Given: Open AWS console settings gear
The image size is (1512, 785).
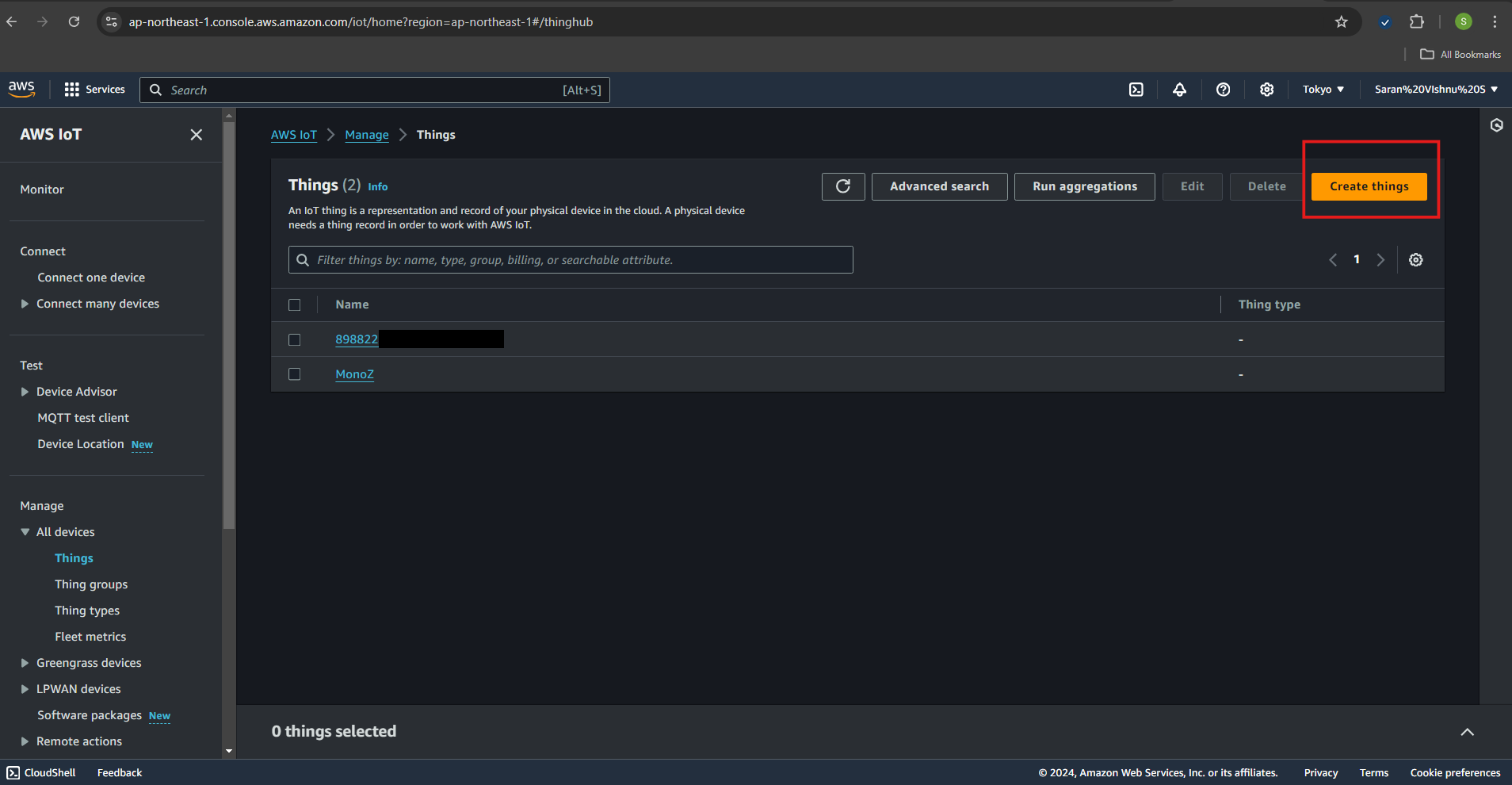Looking at the screenshot, I should coord(1267,90).
